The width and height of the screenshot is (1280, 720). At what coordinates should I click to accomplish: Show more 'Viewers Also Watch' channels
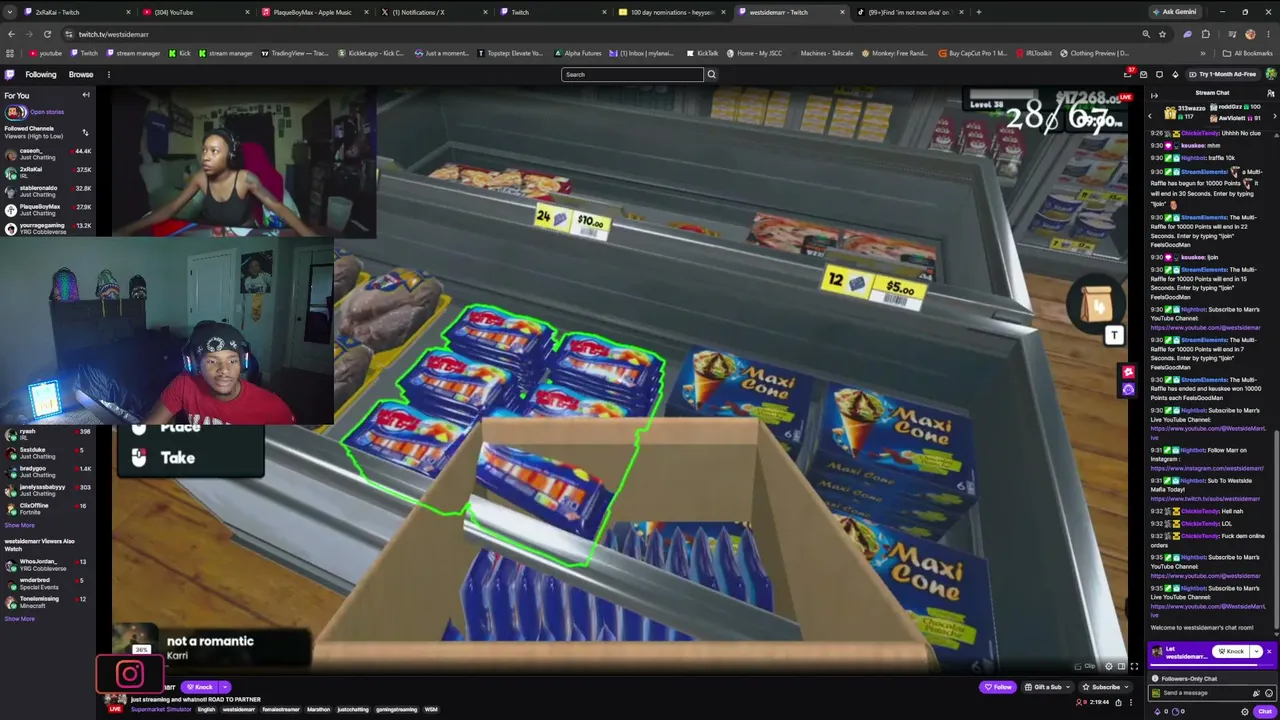point(19,618)
